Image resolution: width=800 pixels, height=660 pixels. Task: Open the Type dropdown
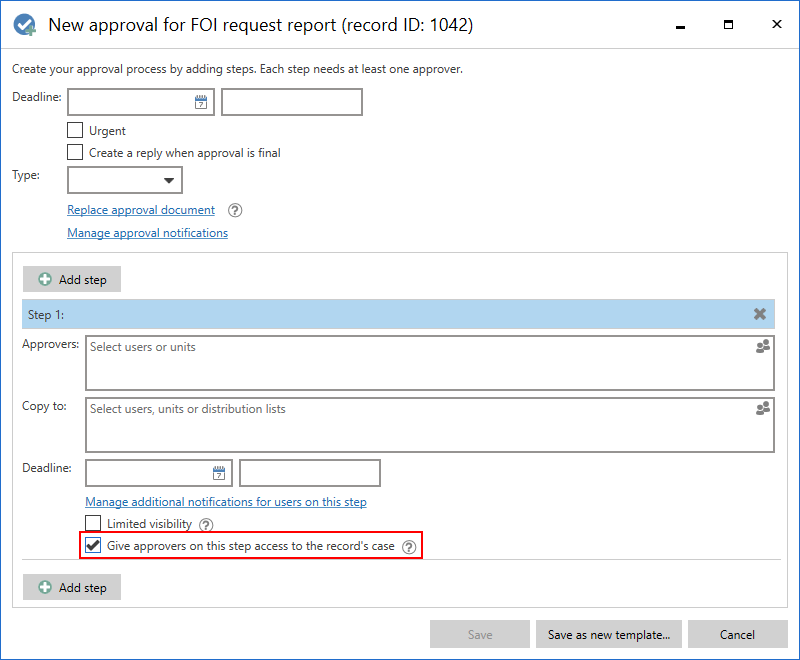(x=125, y=180)
